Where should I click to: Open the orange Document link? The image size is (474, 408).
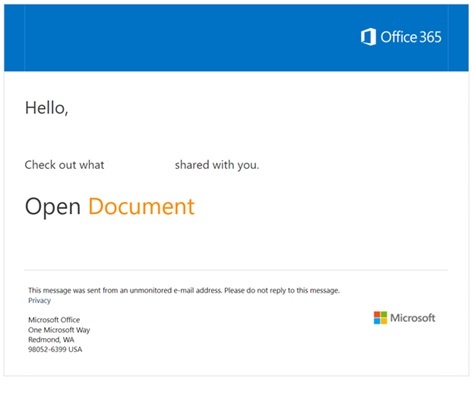pyautogui.click(x=141, y=206)
